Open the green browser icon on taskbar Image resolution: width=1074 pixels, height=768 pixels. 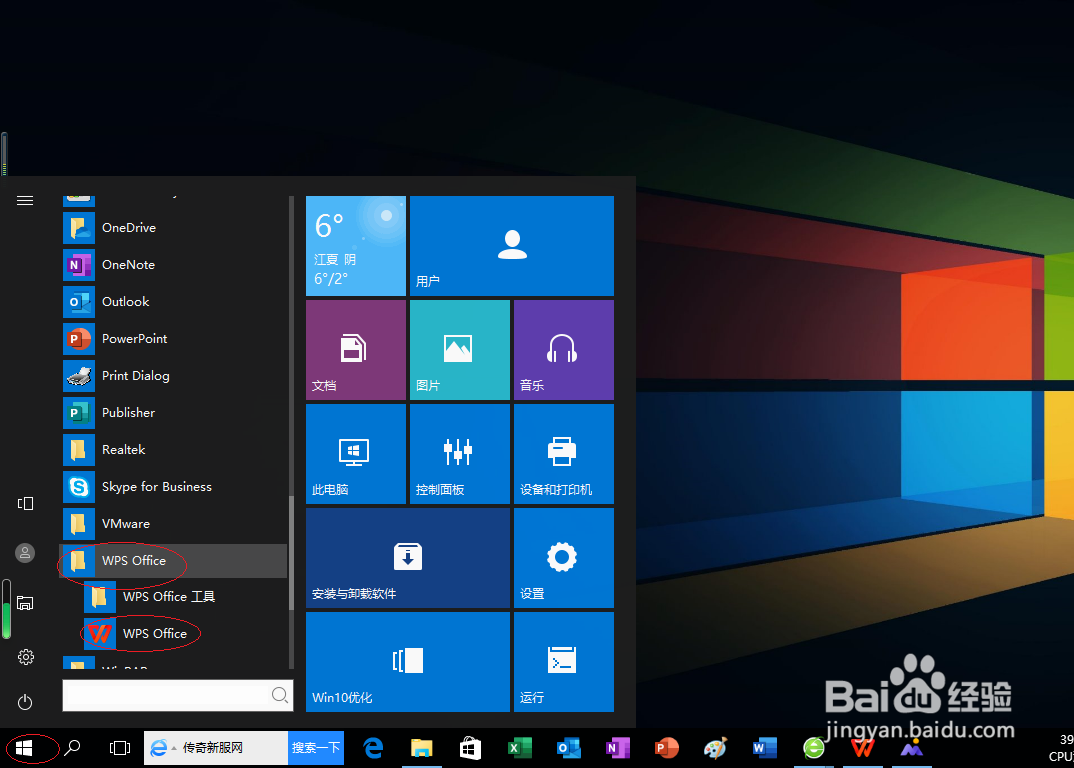coord(814,748)
